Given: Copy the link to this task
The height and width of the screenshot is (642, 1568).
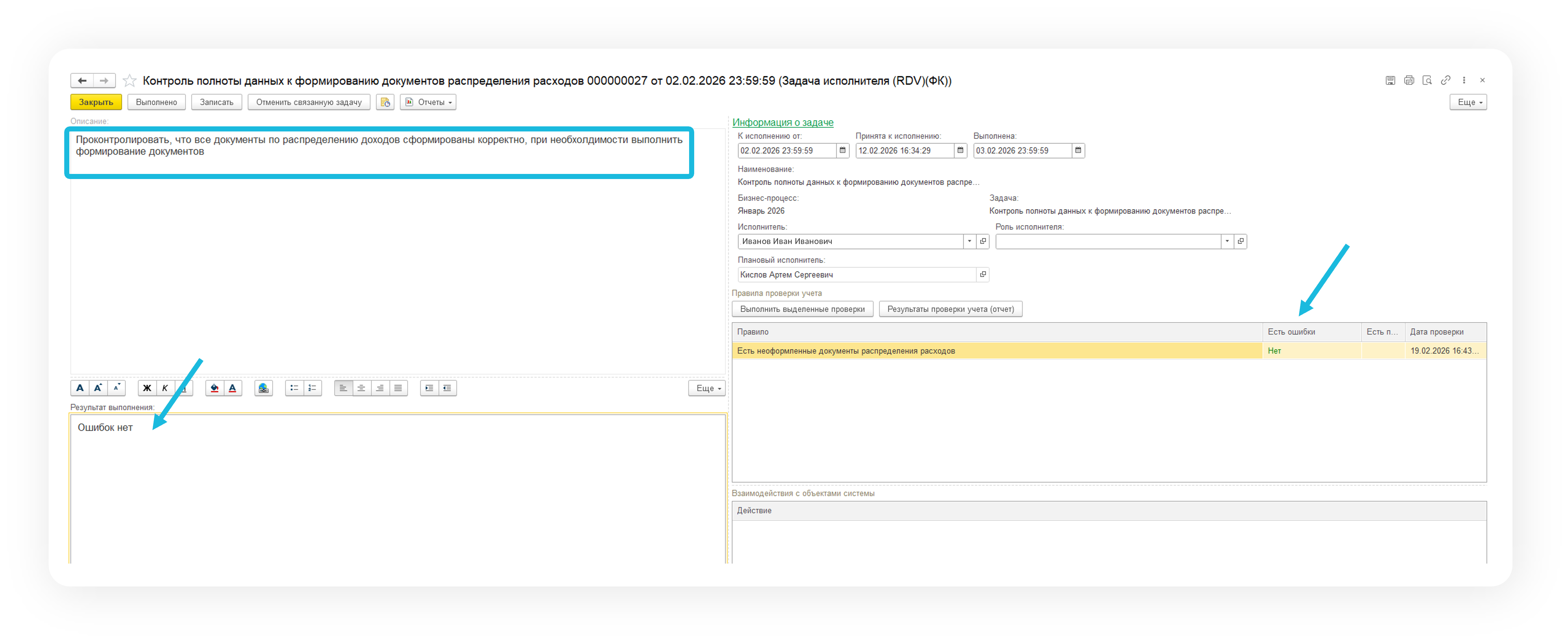Looking at the screenshot, I should 1446,80.
